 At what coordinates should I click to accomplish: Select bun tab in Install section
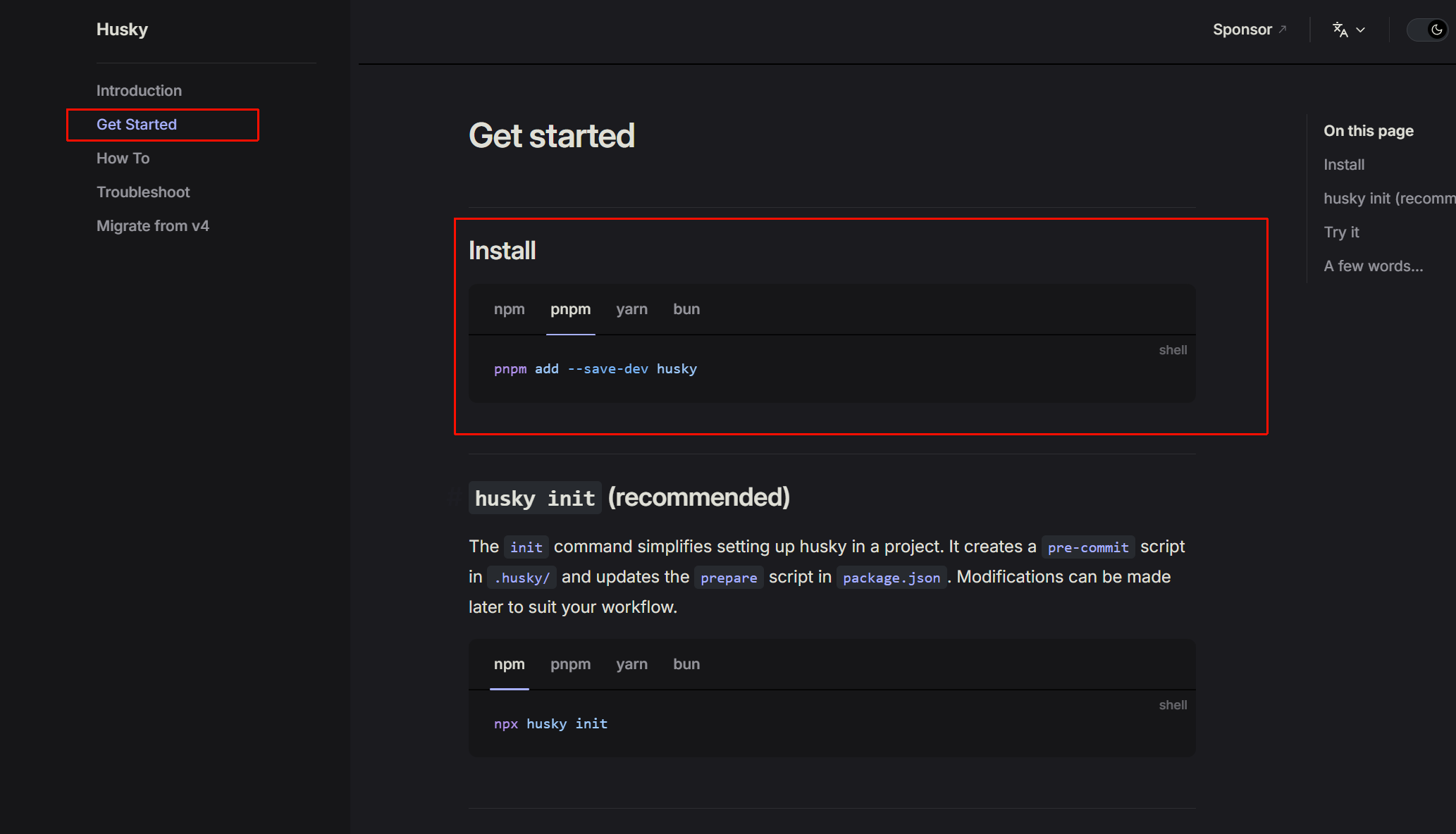[686, 309]
